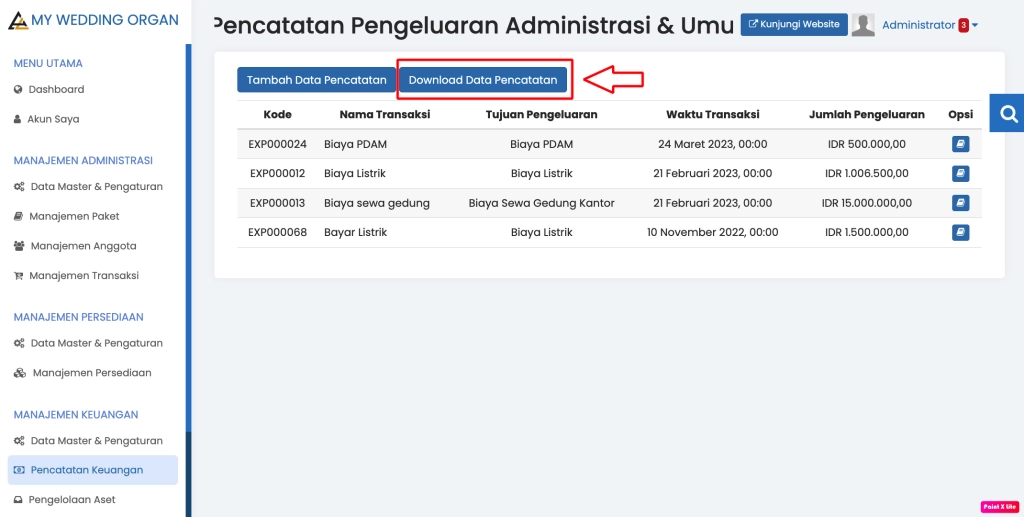Open options icon for EXP000068 row
Screen dimensions: 1024x517
(x=960, y=232)
